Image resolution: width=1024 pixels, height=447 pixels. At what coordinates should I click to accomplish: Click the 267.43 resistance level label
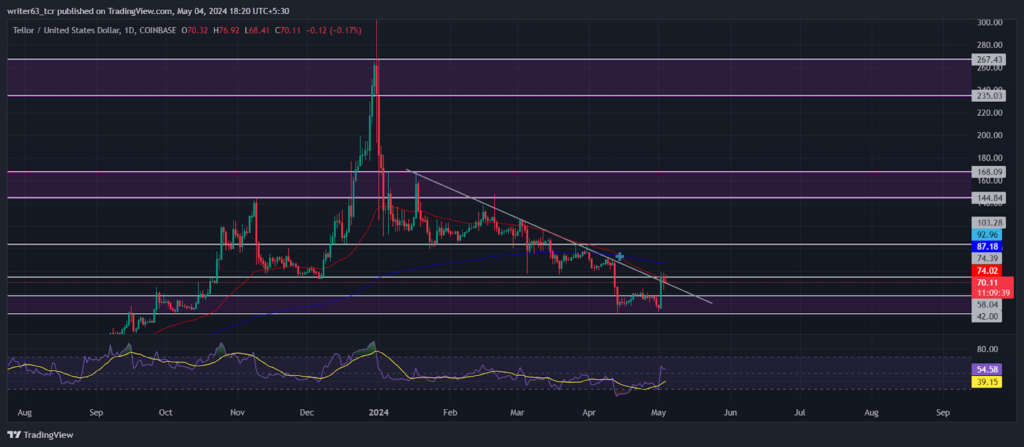click(986, 59)
